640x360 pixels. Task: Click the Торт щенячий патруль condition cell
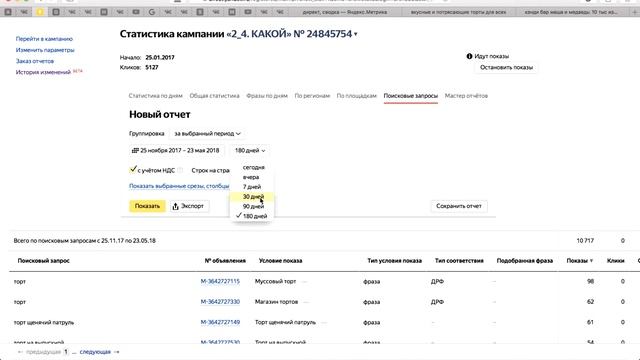[285, 322]
